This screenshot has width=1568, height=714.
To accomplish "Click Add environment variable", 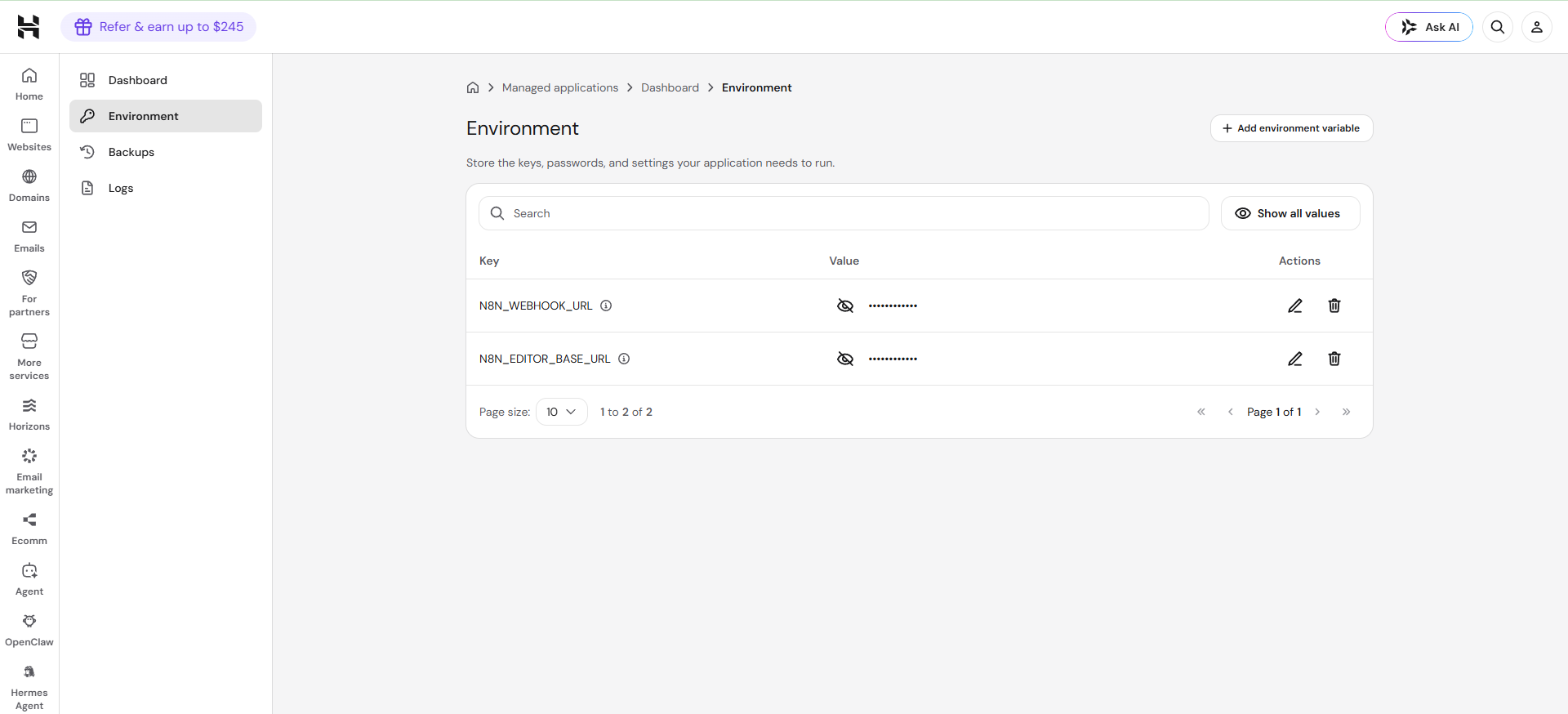I will coord(1291,128).
